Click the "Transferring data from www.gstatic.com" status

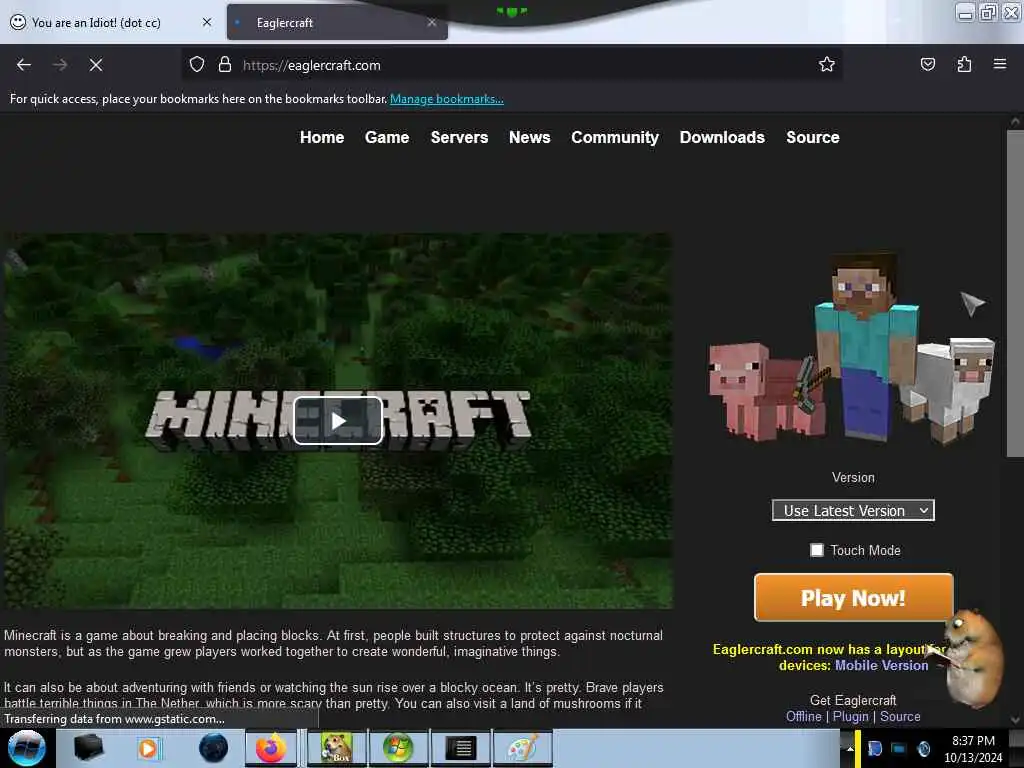tap(114, 719)
